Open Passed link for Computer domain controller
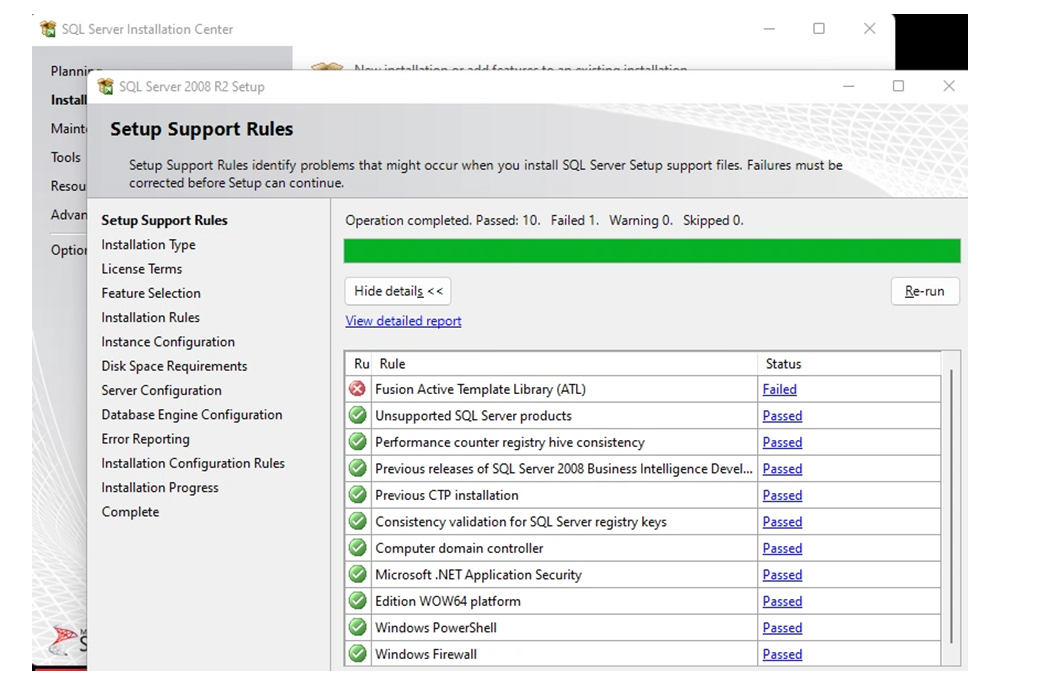 [x=782, y=548]
